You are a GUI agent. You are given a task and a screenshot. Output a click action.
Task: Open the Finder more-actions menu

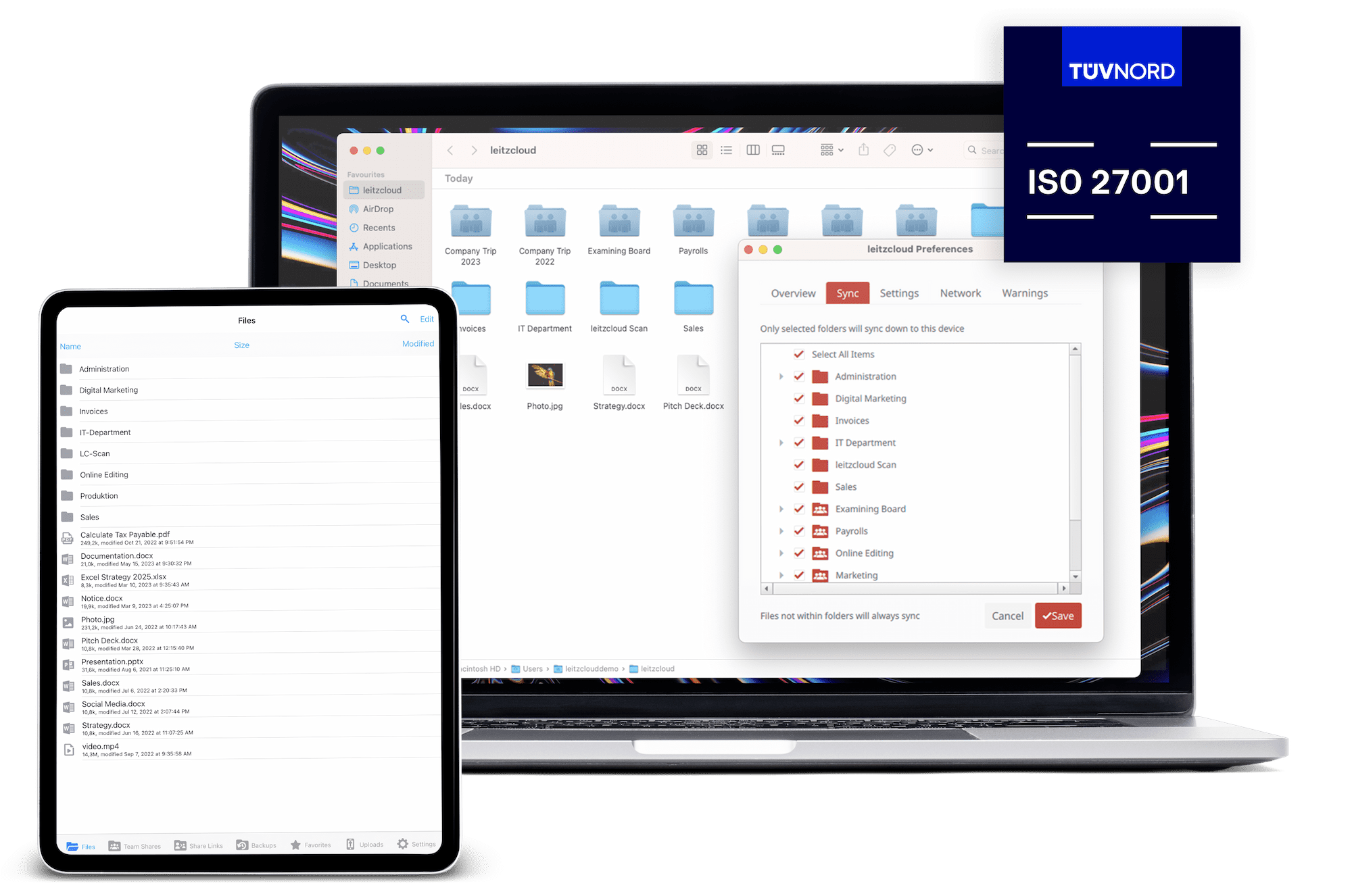(922, 150)
